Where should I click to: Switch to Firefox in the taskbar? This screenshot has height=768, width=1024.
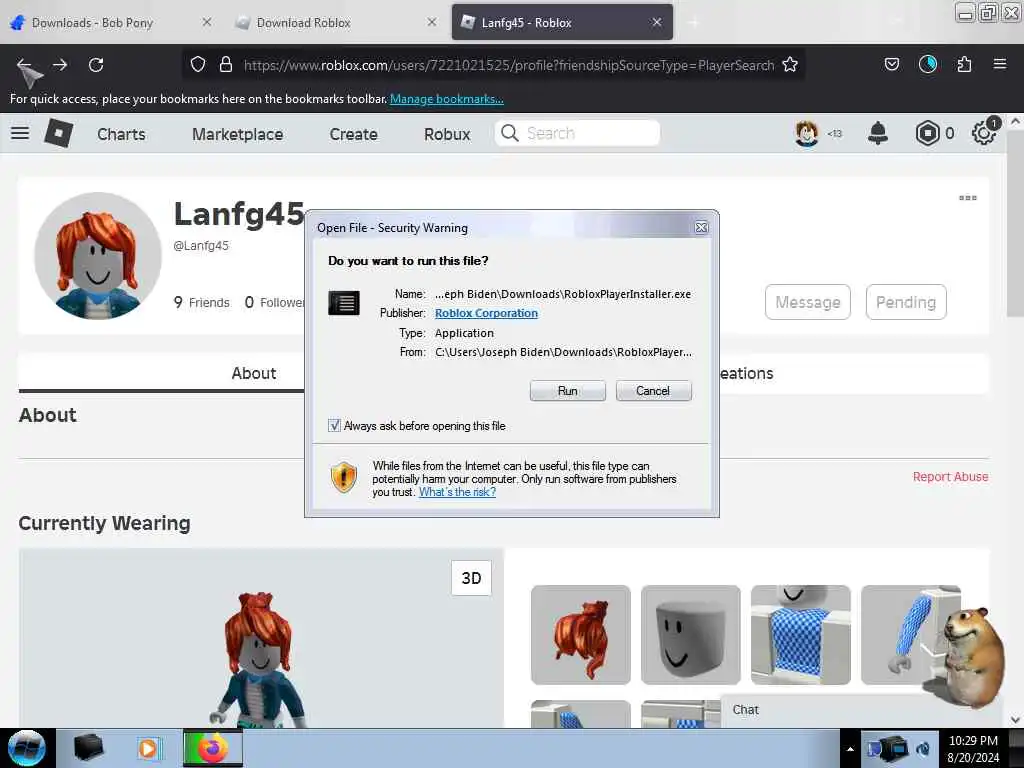click(213, 748)
